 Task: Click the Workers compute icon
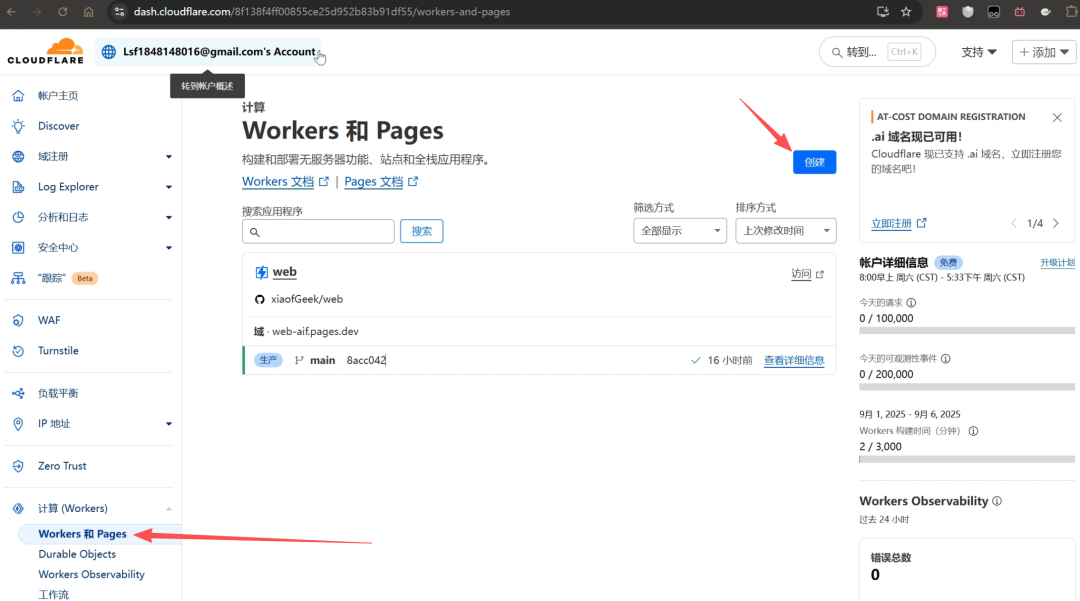tap(19, 509)
